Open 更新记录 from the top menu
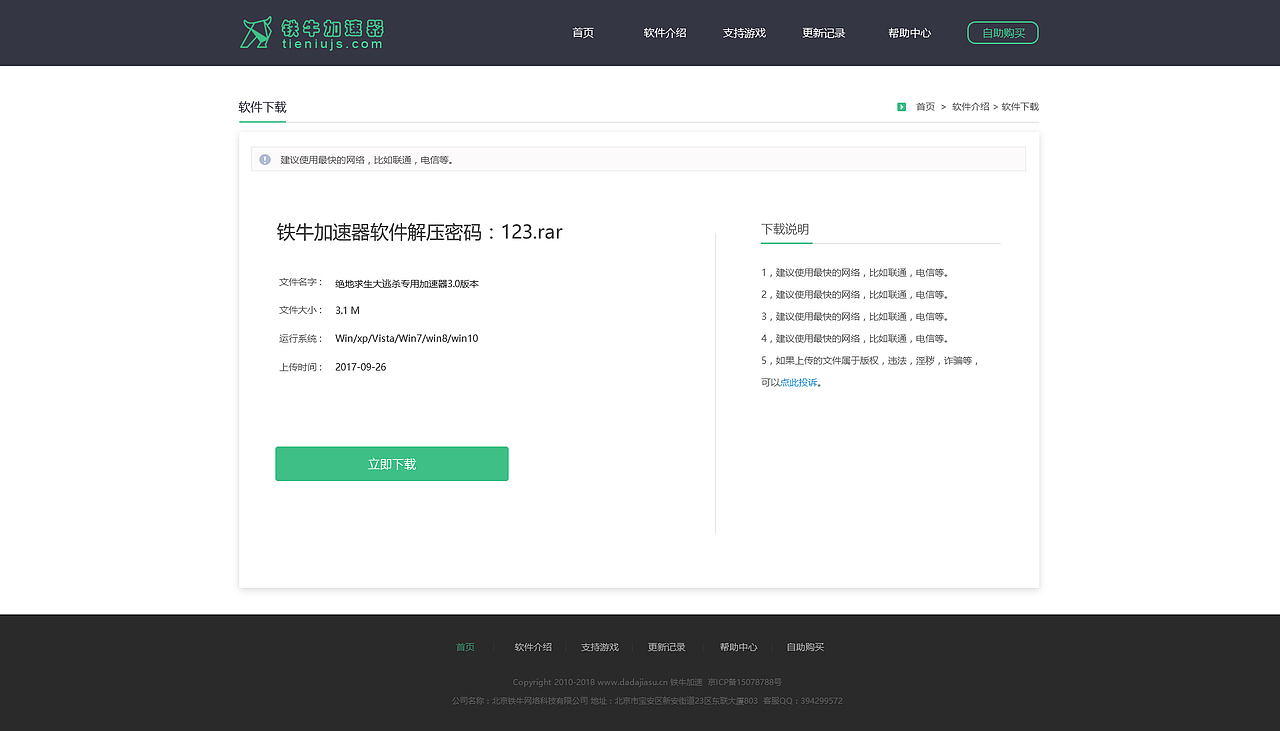The height and width of the screenshot is (731, 1280). point(823,32)
